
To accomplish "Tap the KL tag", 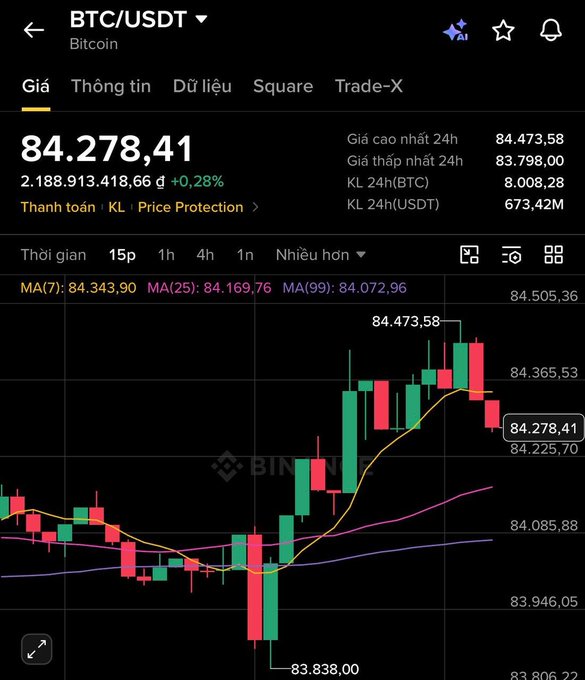I will coord(116,207).
